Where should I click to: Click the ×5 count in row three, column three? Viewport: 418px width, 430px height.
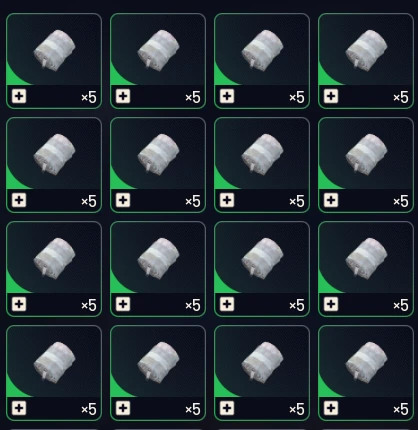click(297, 305)
